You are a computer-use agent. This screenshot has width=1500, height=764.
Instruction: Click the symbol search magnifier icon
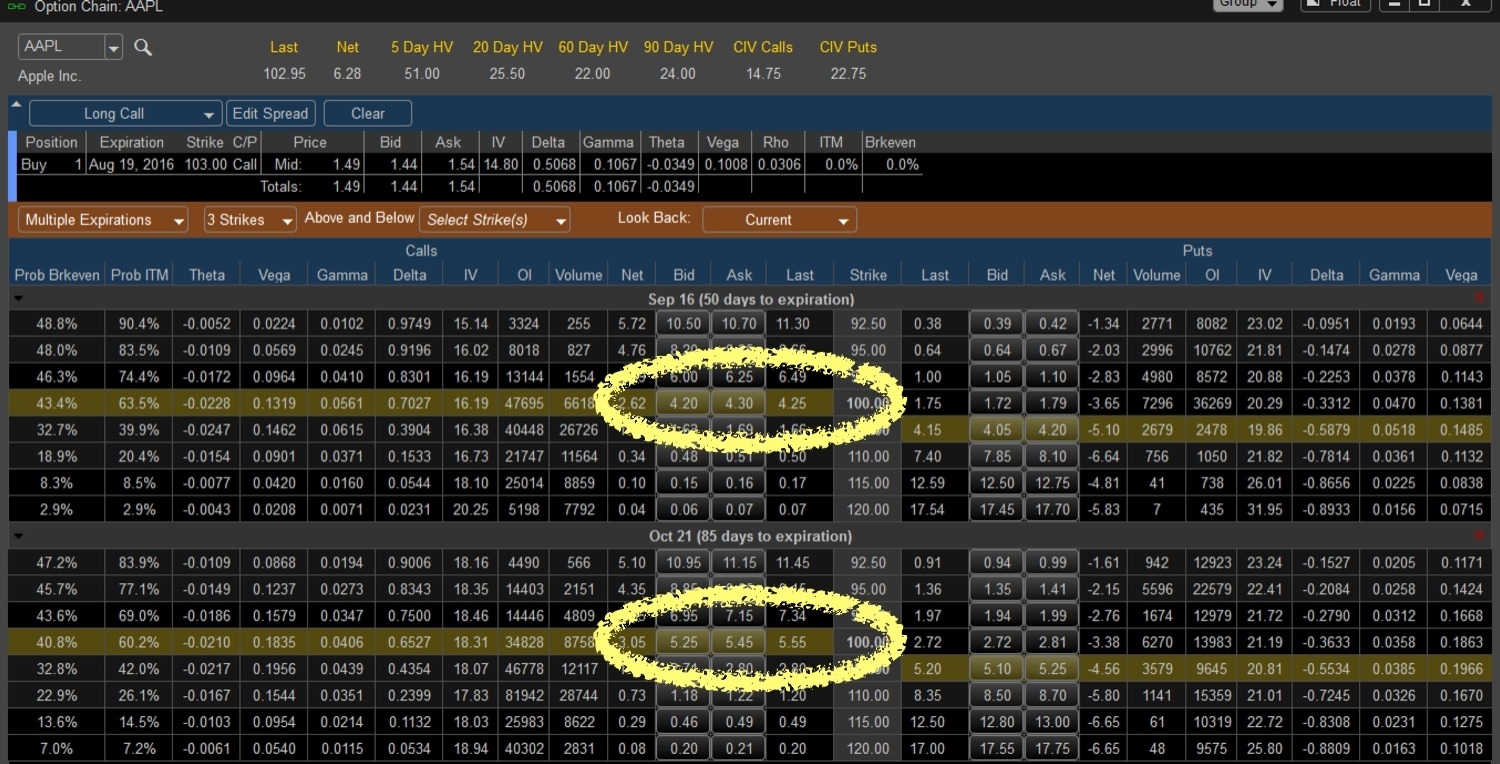[143, 47]
